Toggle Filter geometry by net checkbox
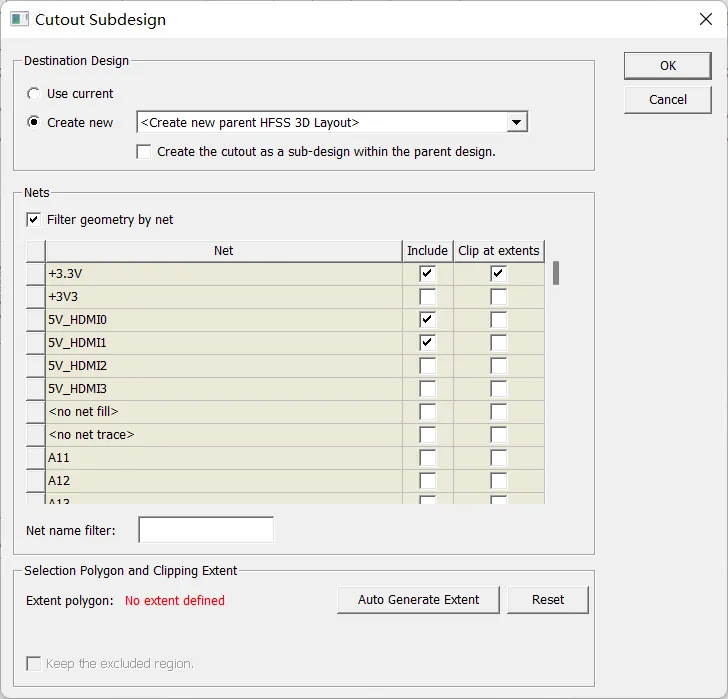The width and height of the screenshot is (728, 699). tap(33, 220)
